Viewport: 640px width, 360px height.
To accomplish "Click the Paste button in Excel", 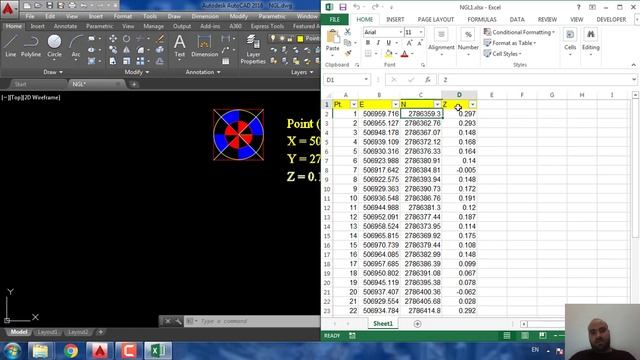I will (x=333, y=41).
